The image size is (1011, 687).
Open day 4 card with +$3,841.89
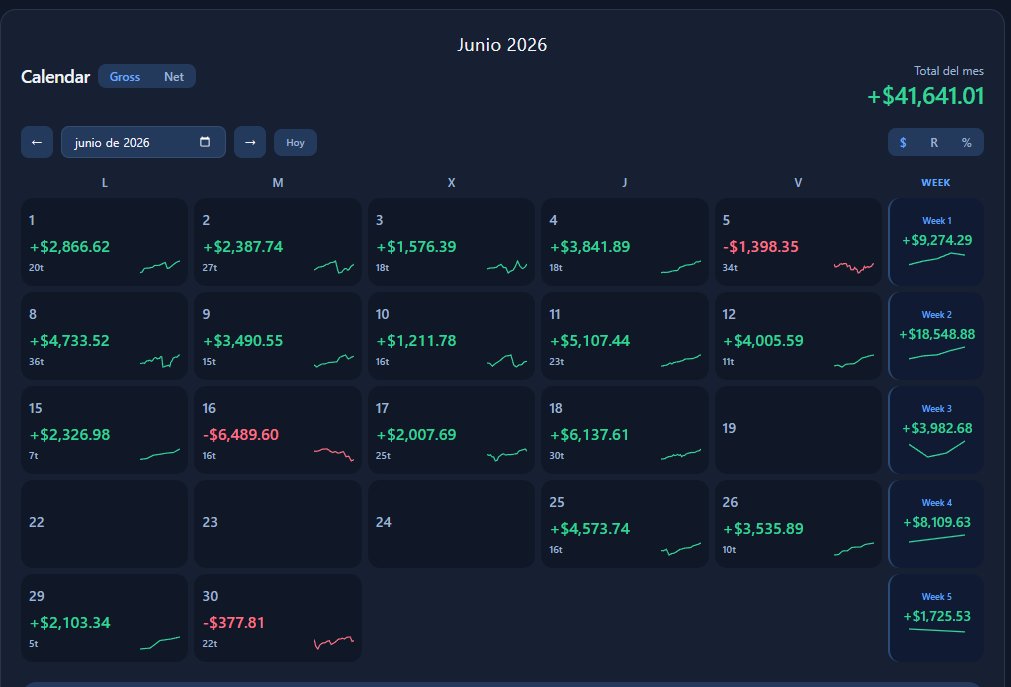625,242
